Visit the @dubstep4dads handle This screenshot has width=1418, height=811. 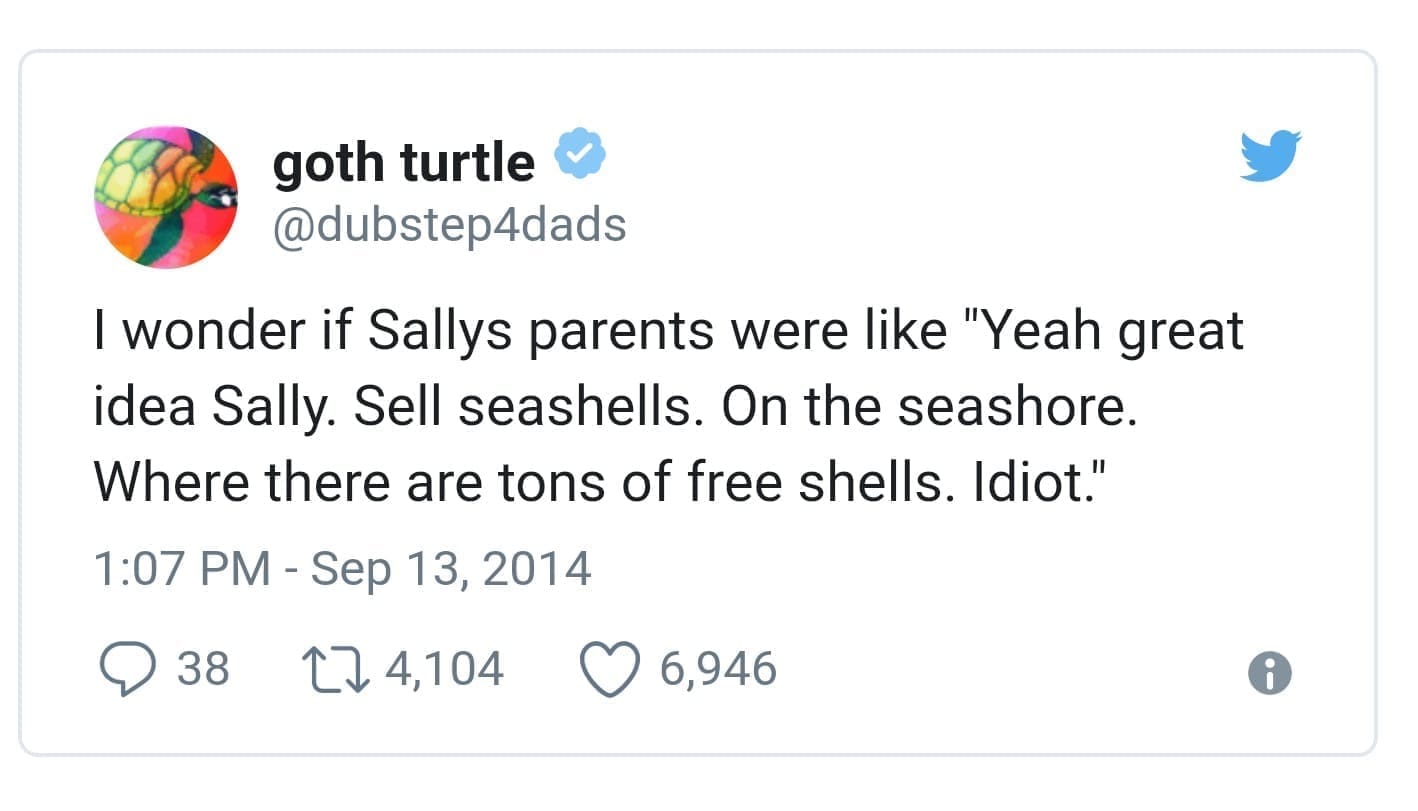449,224
